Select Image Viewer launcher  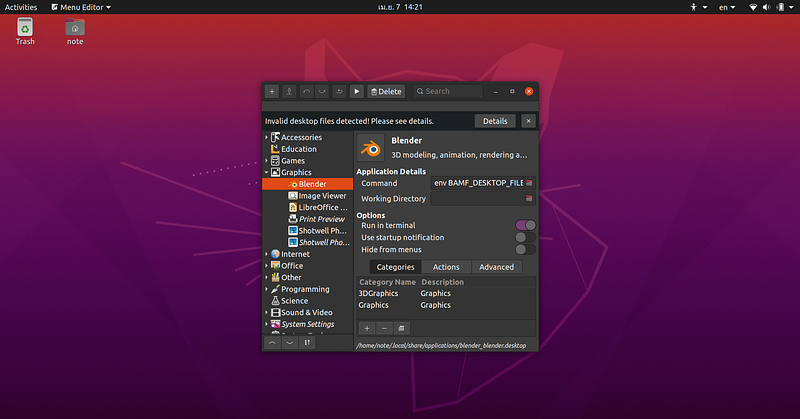(308, 196)
